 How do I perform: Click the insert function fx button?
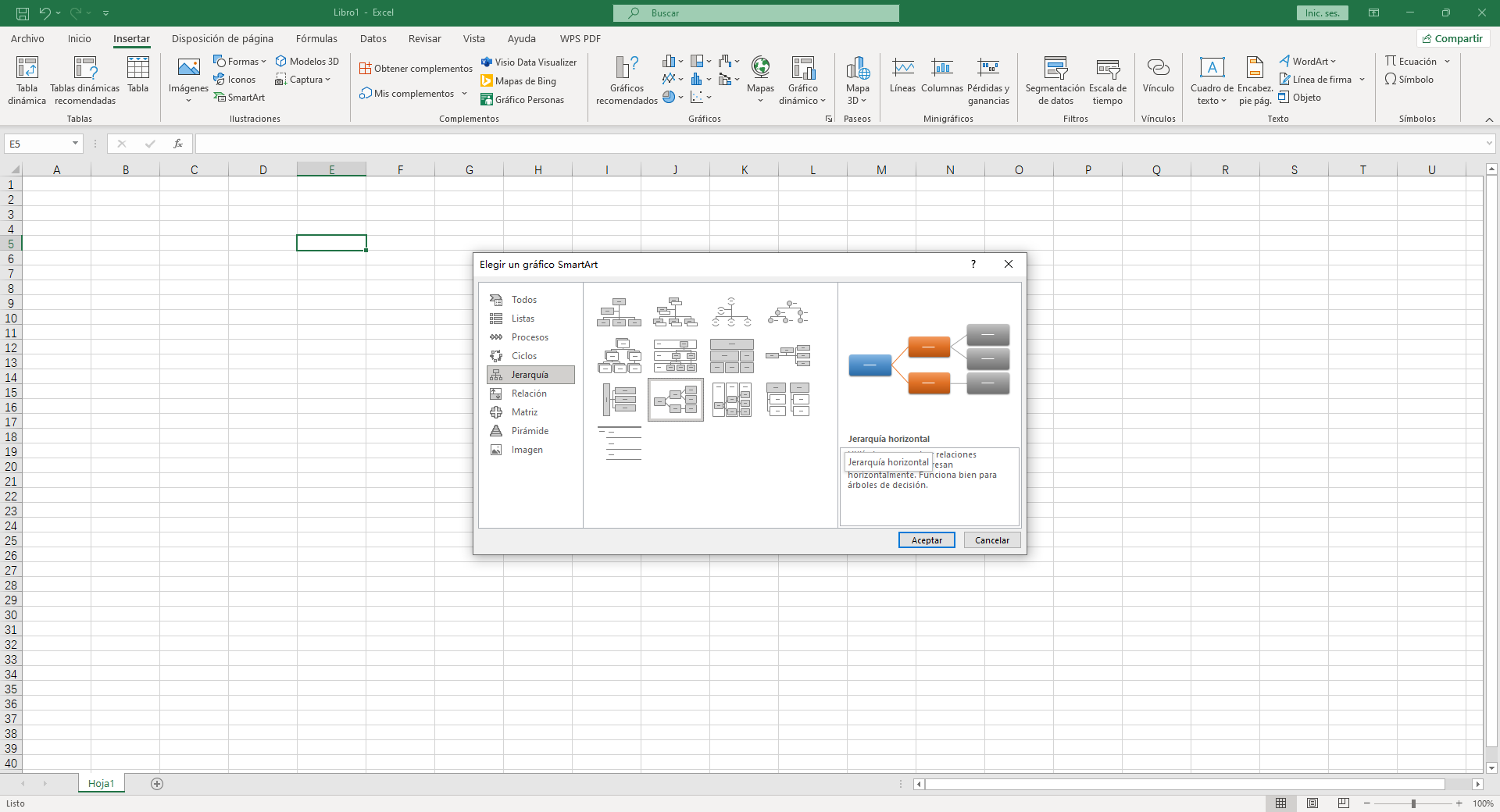click(x=178, y=144)
